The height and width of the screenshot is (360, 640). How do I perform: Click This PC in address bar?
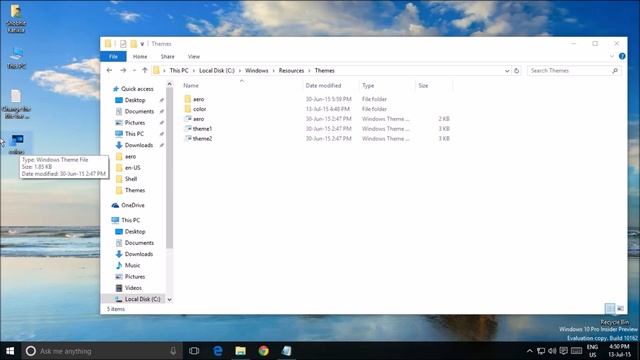point(179,71)
